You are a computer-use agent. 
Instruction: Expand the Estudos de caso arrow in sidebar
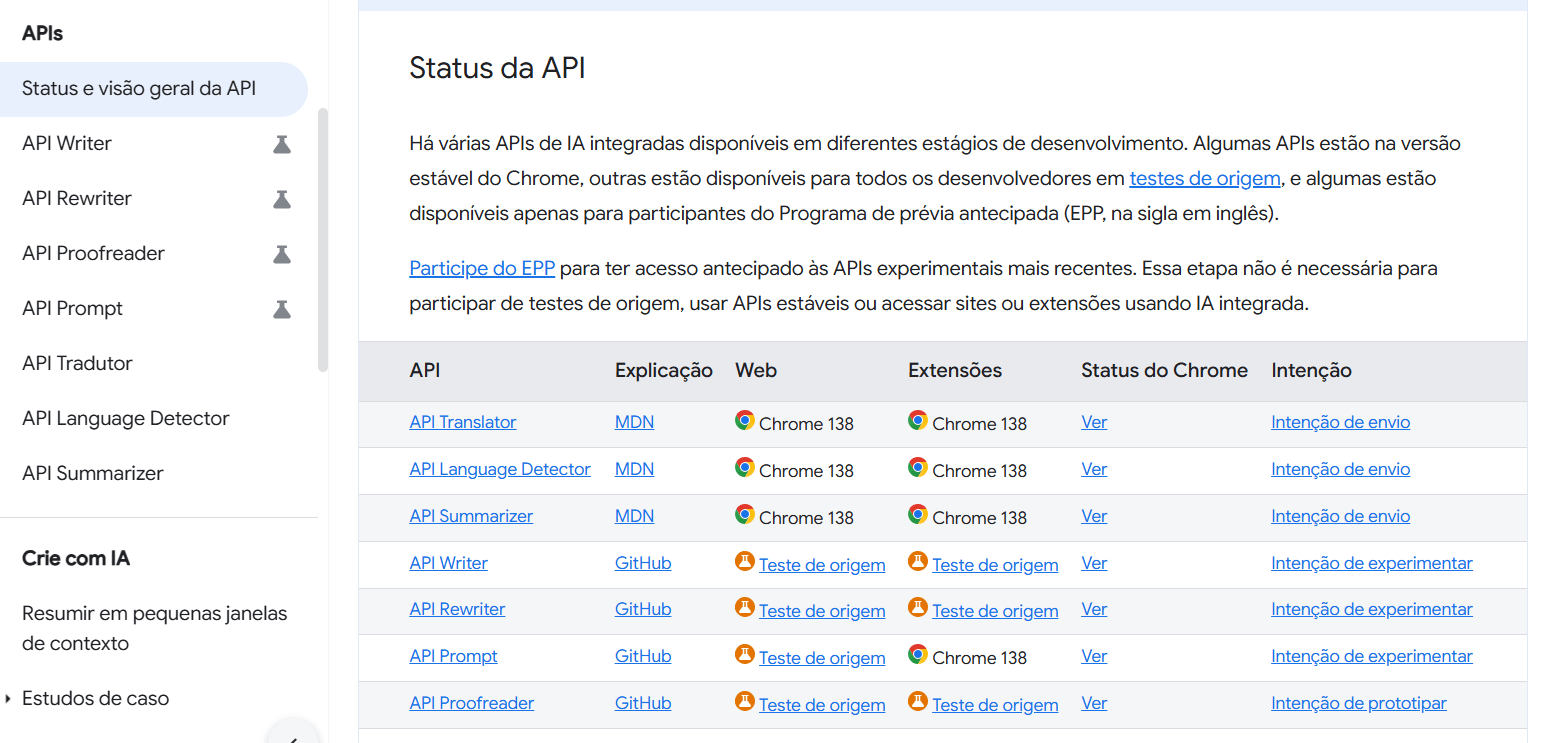click(x=8, y=699)
